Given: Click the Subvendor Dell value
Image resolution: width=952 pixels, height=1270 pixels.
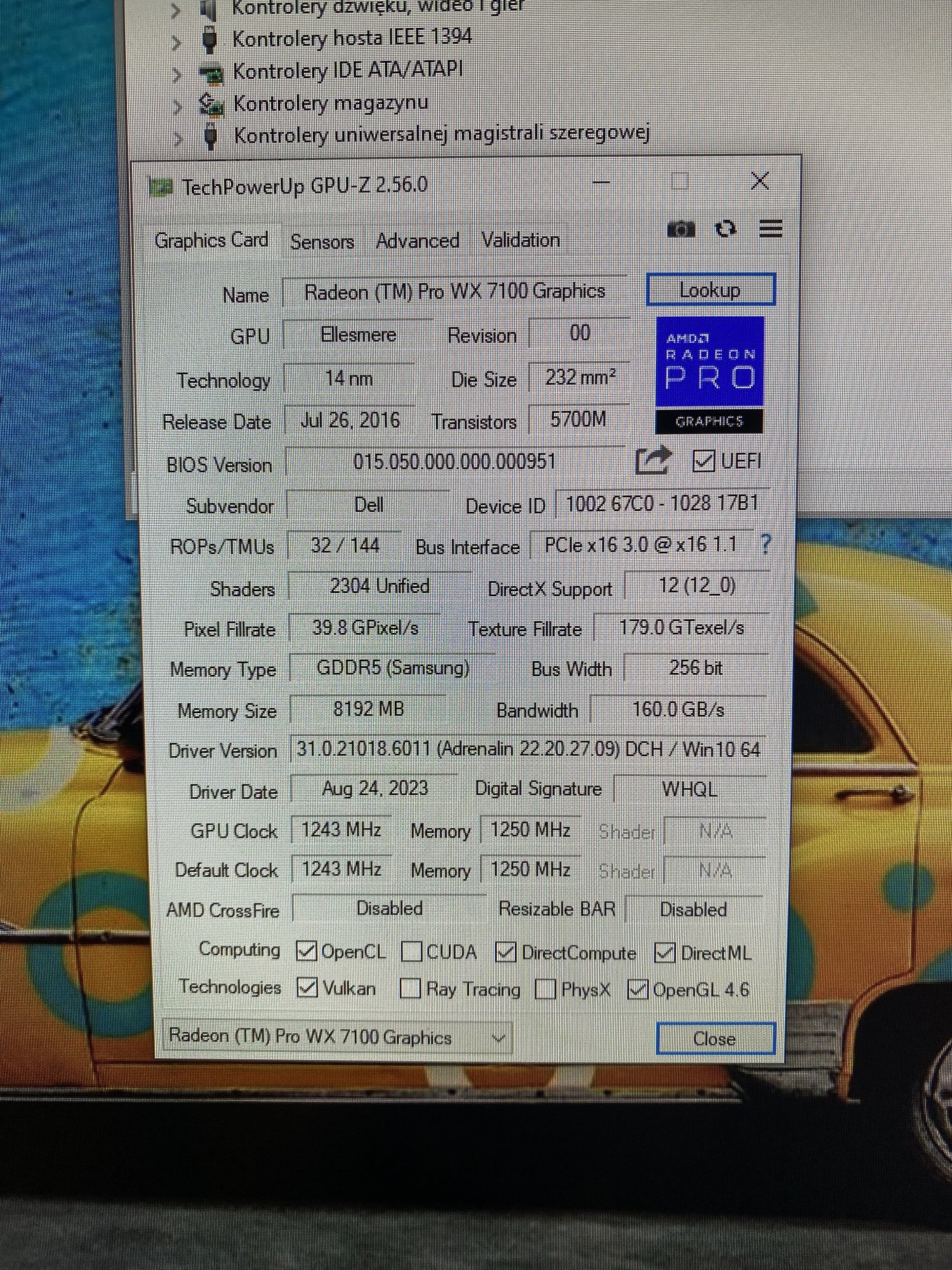Looking at the screenshot, I should click(369, 505).
